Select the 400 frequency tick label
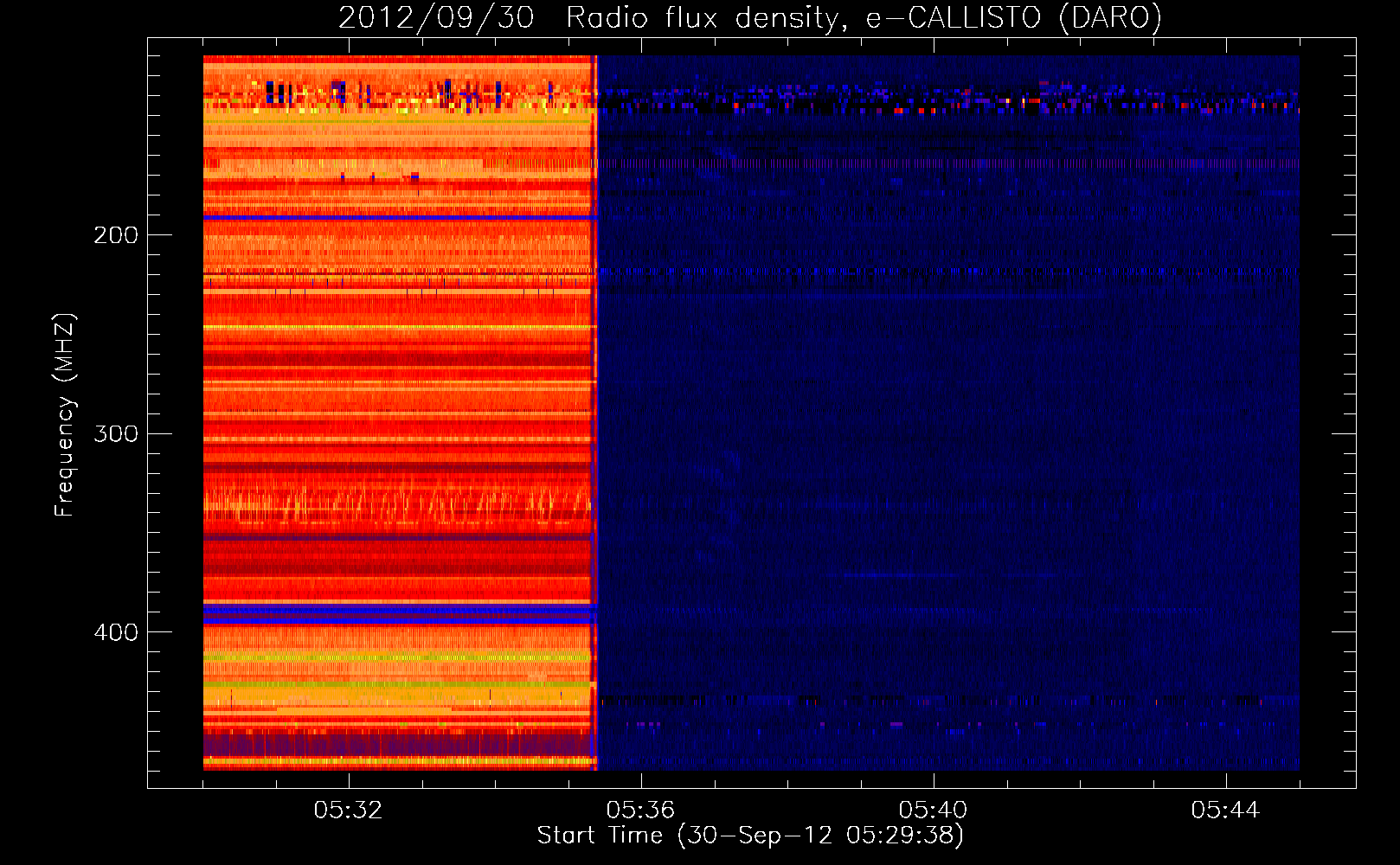1400x865 pixels. (x=116, y=632)
